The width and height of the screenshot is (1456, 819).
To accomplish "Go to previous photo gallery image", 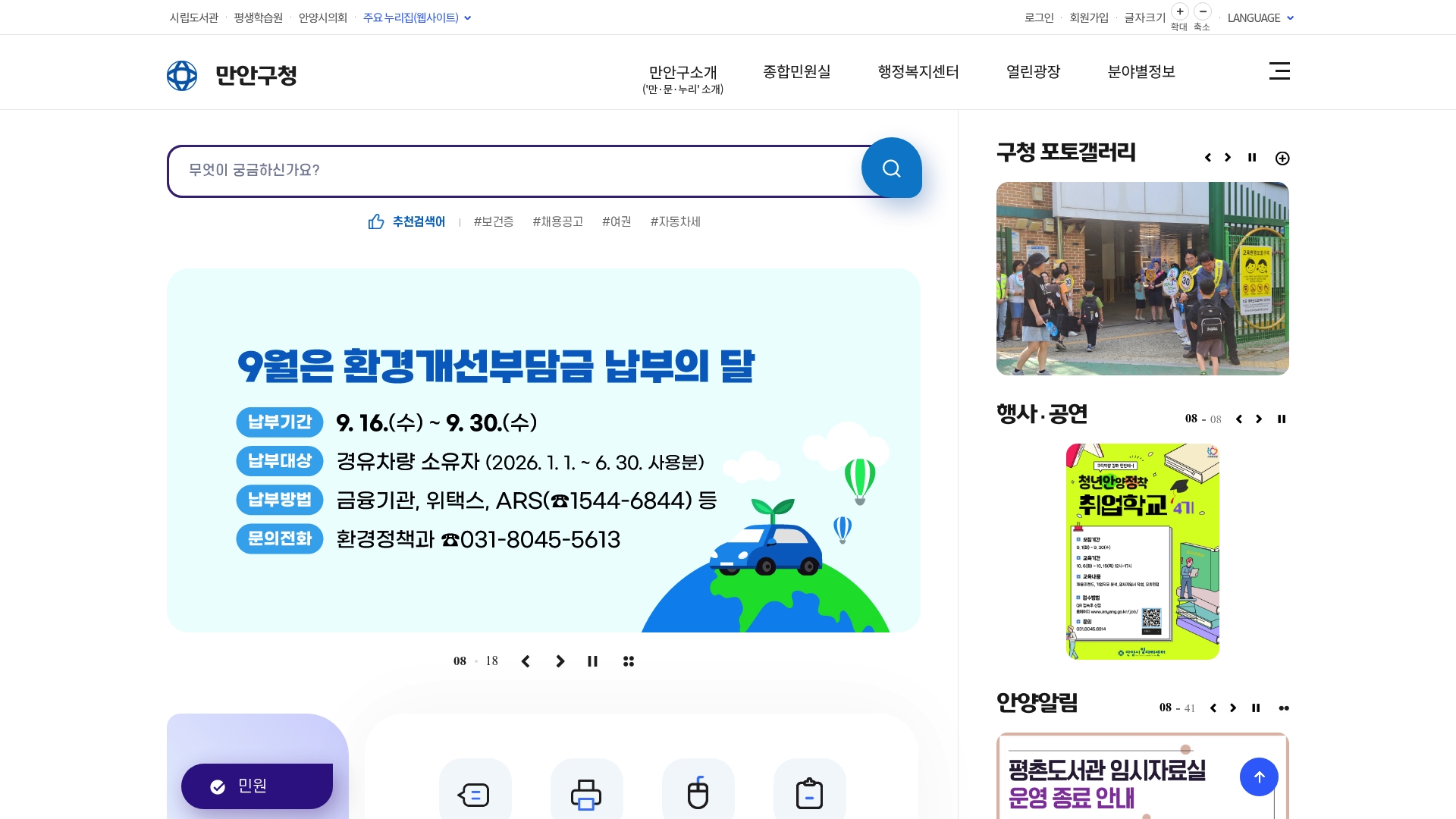I will point(1208,158).
